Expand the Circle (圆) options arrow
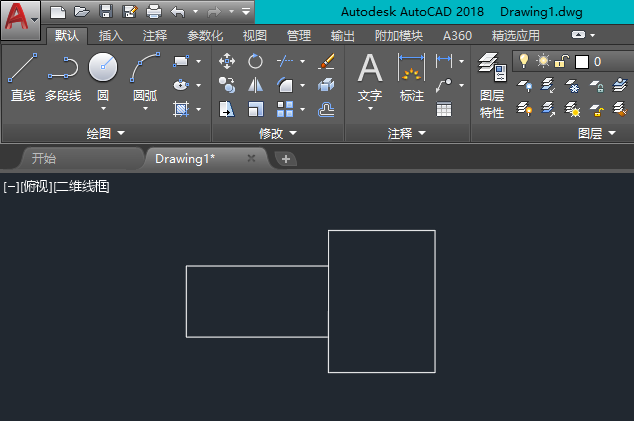Viewport: 634px width, 421px height. (x=103, y=108)
